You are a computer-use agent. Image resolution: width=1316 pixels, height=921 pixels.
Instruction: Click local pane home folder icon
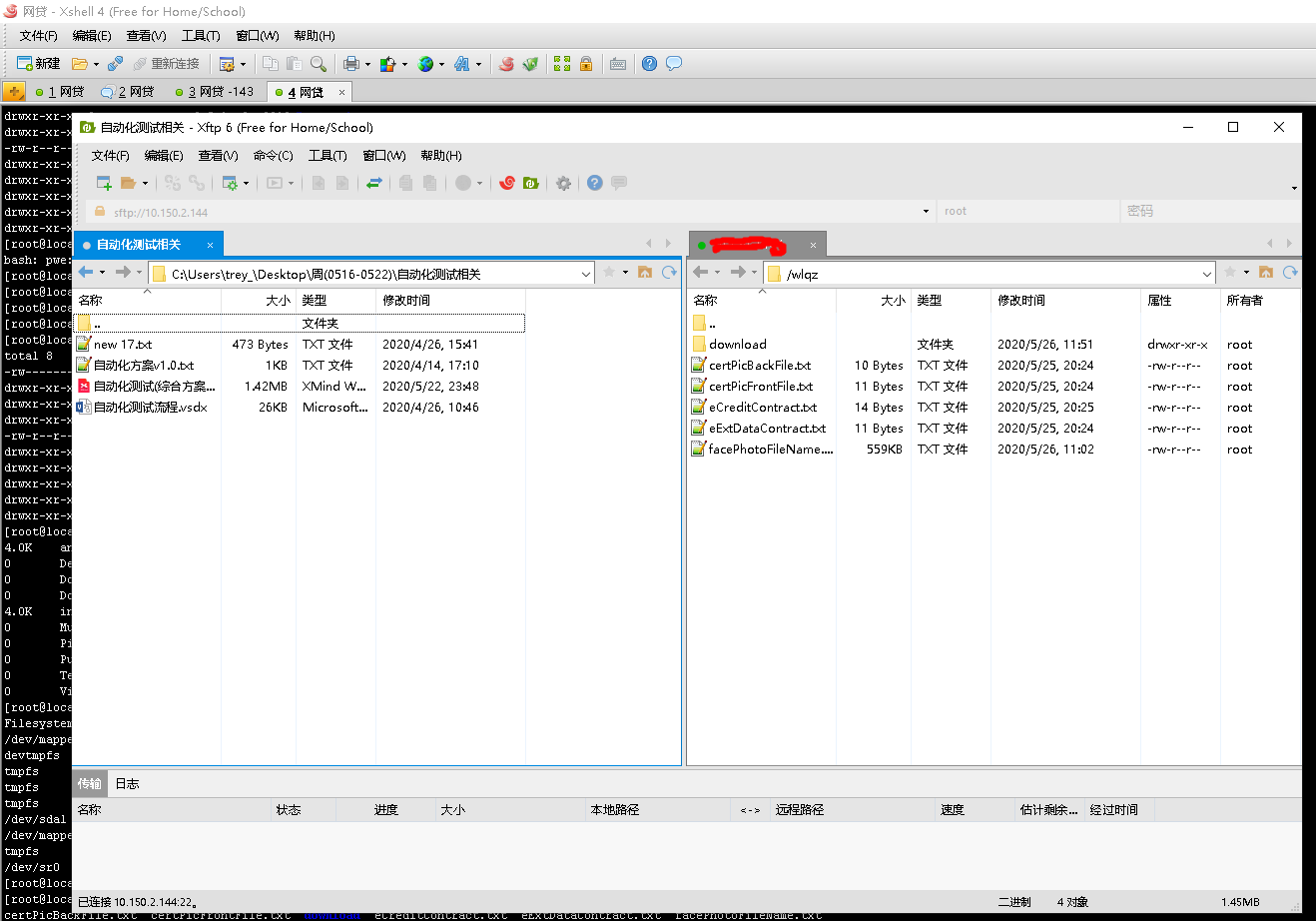(x=645, y=272)
